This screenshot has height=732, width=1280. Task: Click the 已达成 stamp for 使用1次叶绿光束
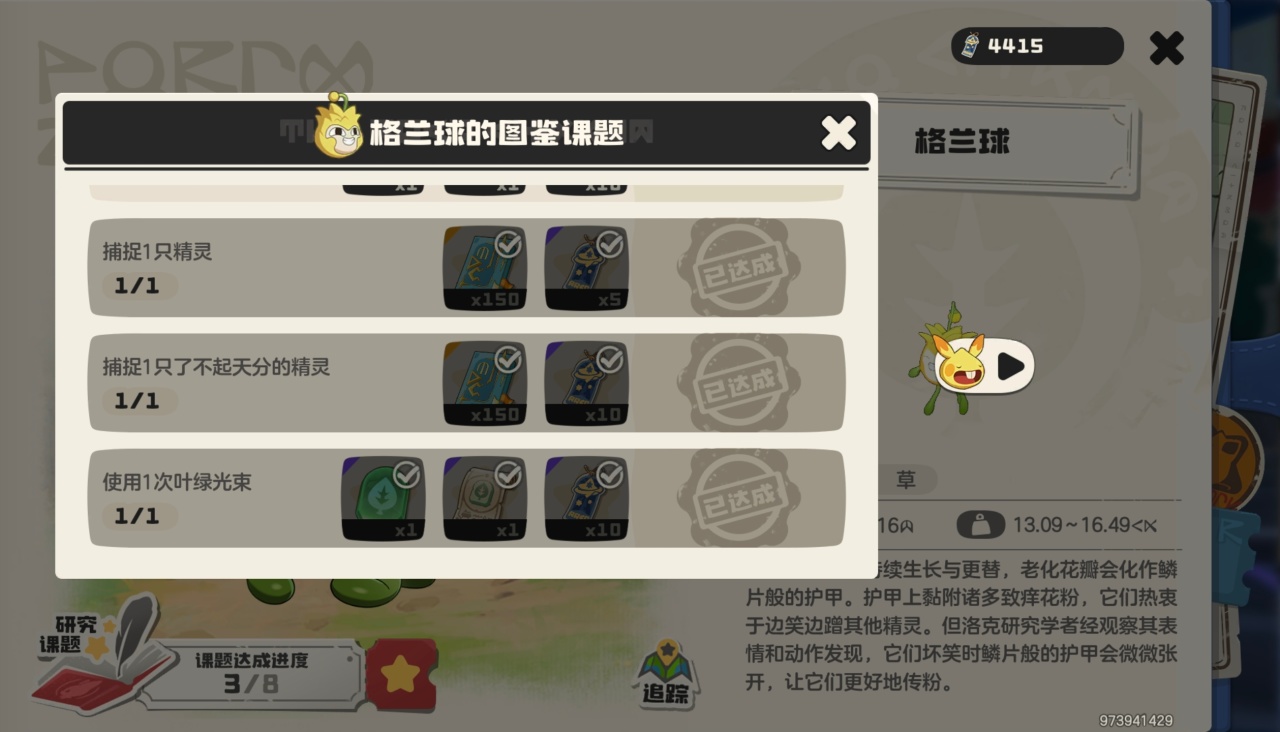738,498
